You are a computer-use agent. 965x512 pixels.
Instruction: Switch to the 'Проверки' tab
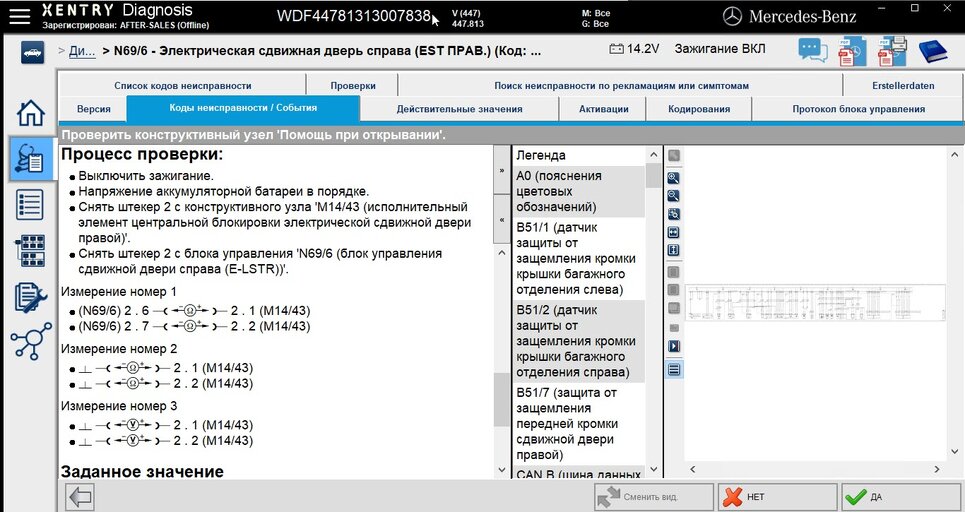[353, 86]
